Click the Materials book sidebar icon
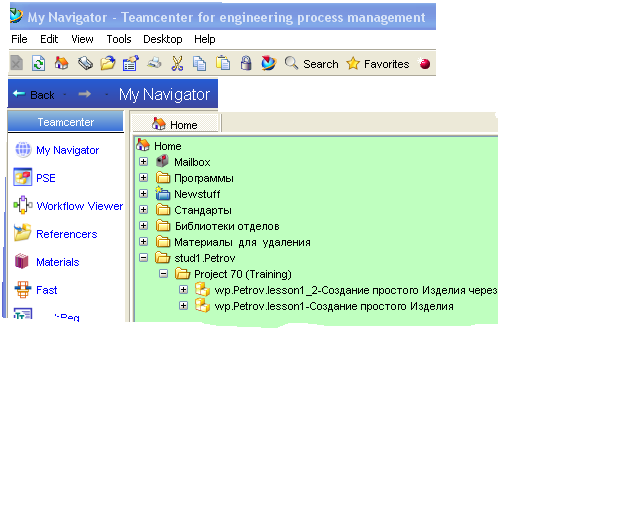This screenshot has width=640, height=512. coord(22,261)
